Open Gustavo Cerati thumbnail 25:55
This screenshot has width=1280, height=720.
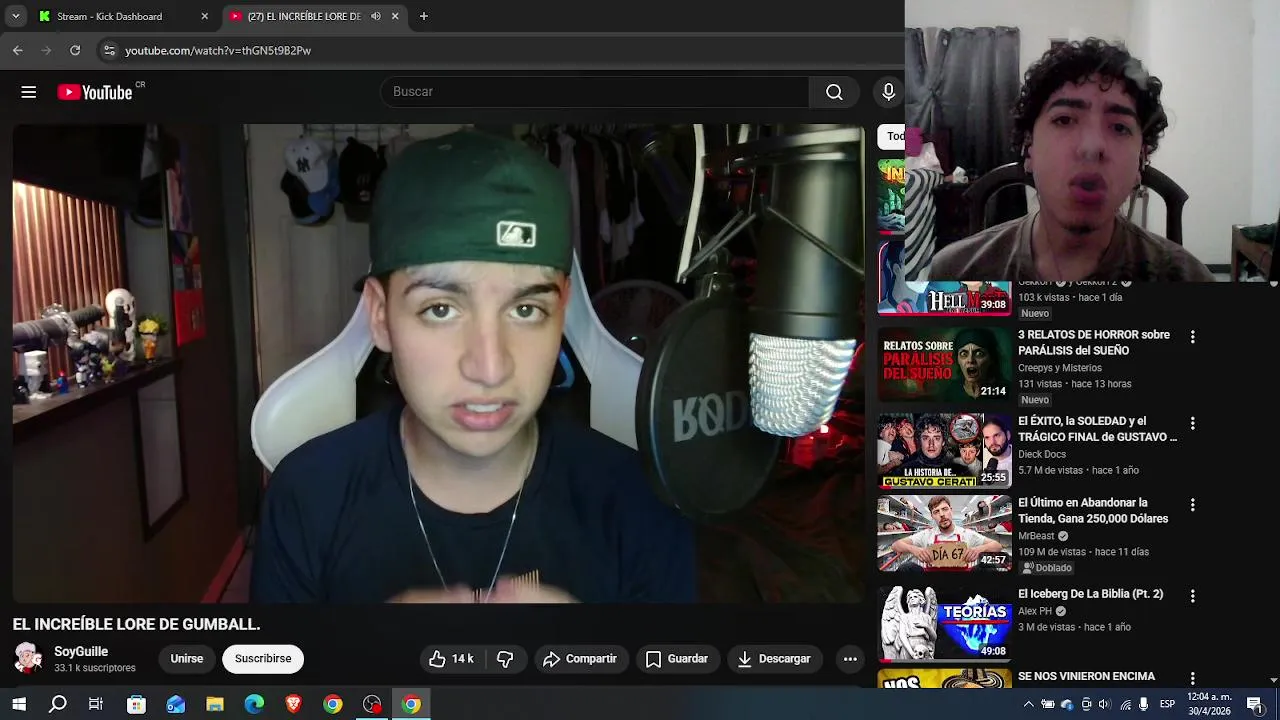click(945, 450)
